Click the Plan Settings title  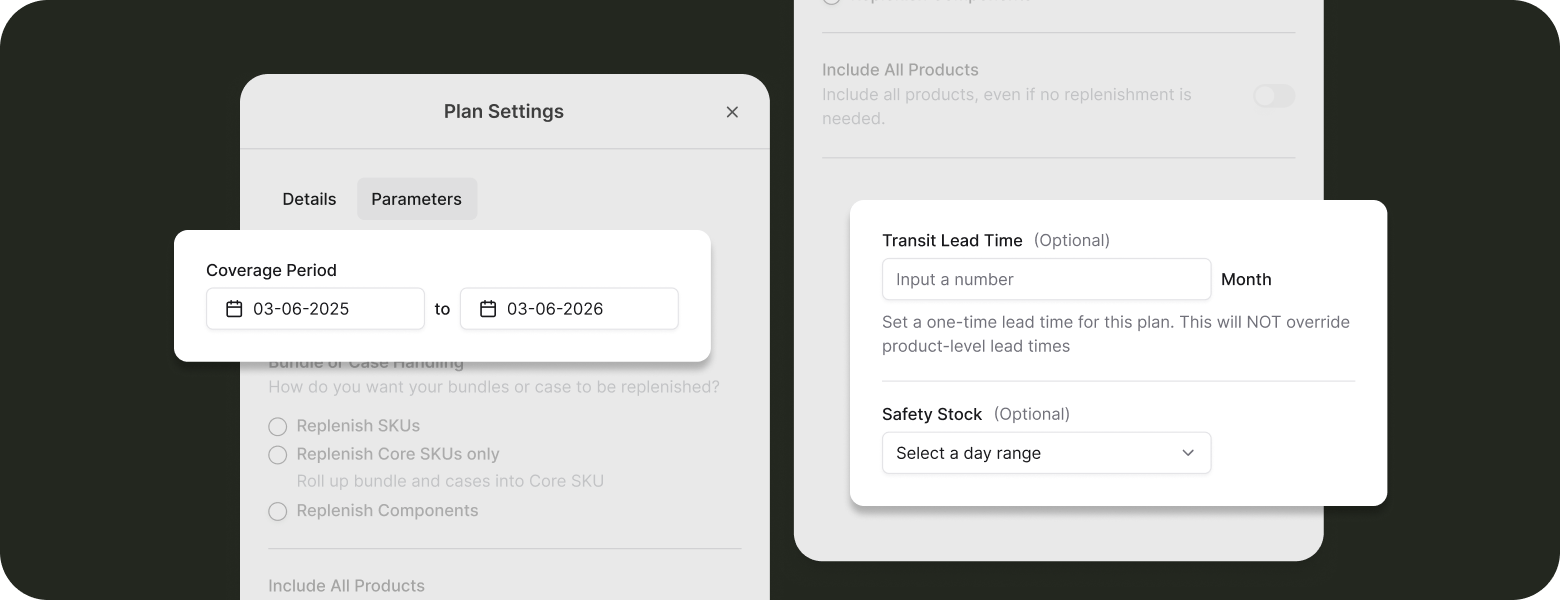(x=504, y=112)
